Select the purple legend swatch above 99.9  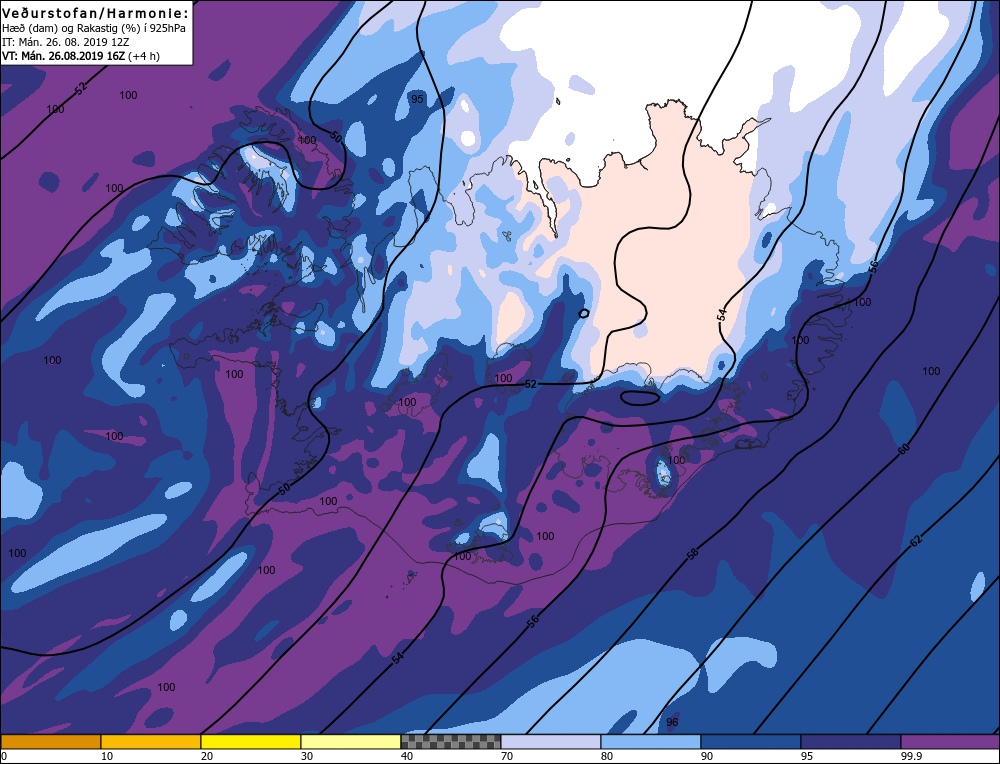[950, 742]
